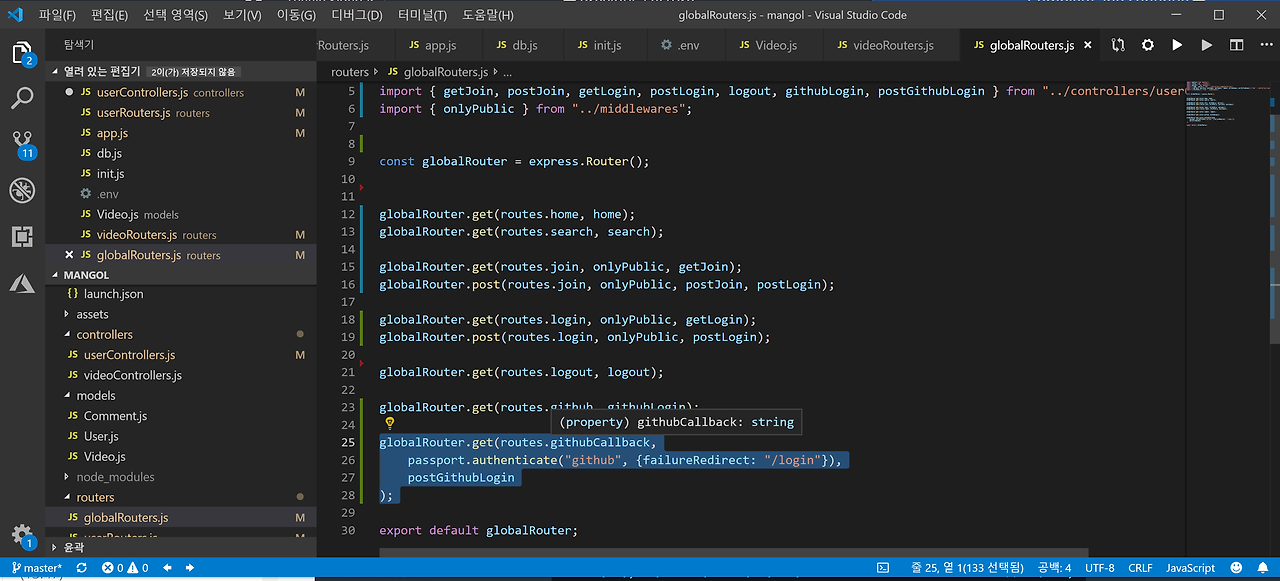The height and width of the screenshot is (581, 1280).
Task: Click the lightbulb quick-fix icon on line 24
Action: (x=390, y=423)
